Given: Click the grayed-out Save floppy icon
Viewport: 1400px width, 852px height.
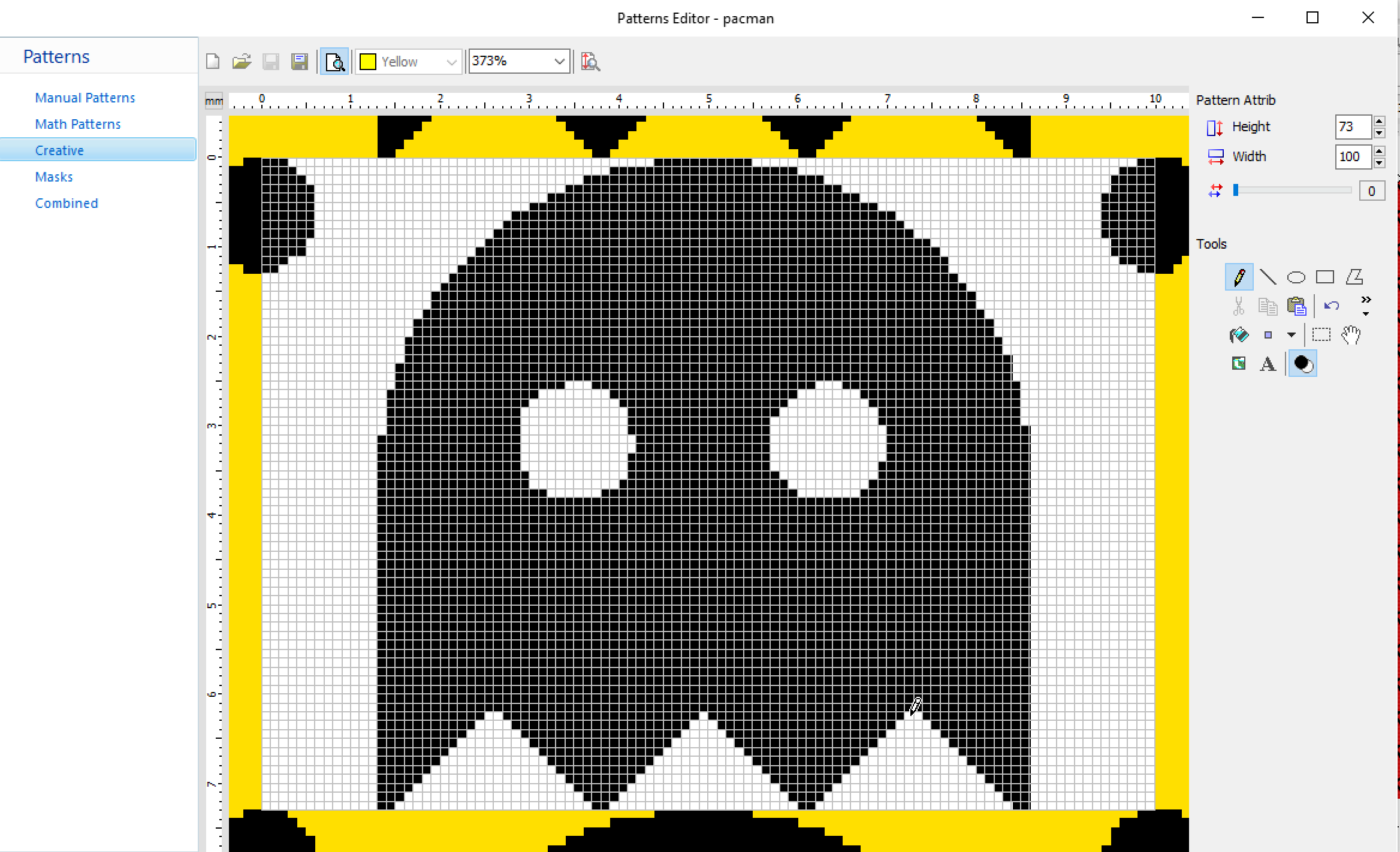Looking at the screenshot, I should [x=271, y=62].
